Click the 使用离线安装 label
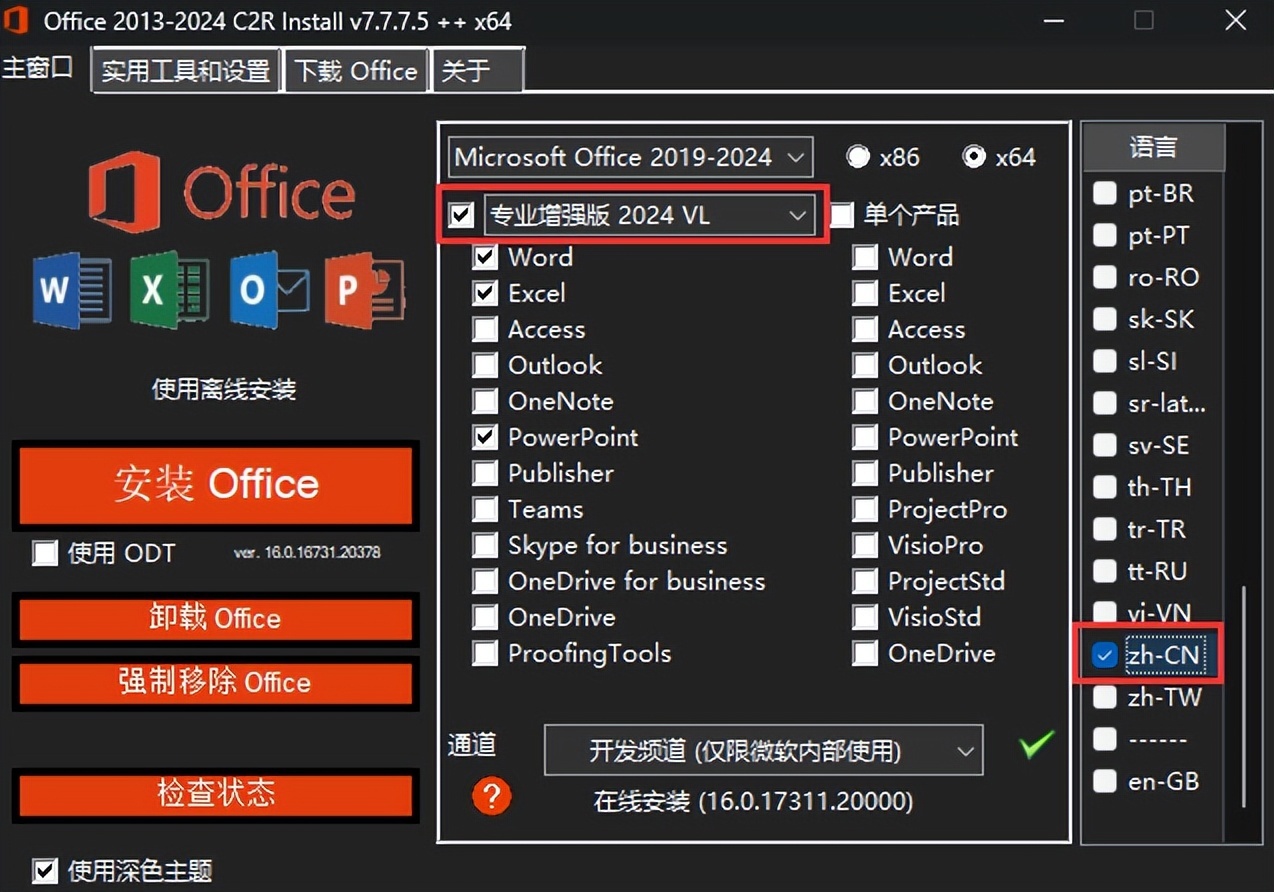The width and height of the screenshot is (1274, 892). tap(224, 389)
